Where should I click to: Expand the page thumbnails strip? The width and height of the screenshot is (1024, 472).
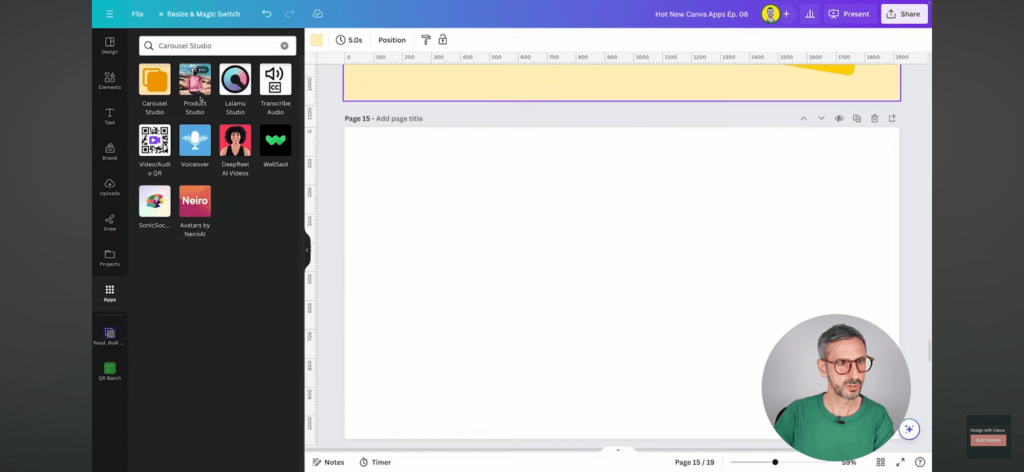618,450
